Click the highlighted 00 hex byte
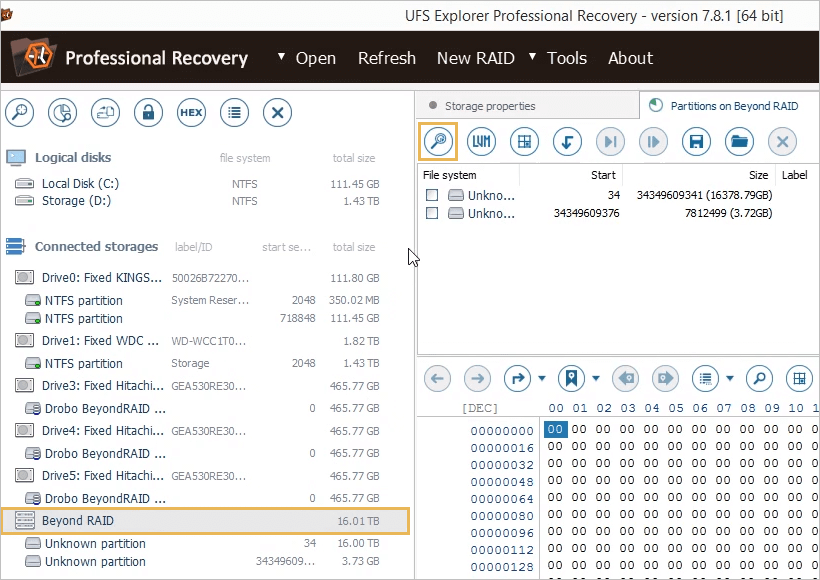 click(x=555, y=429)
